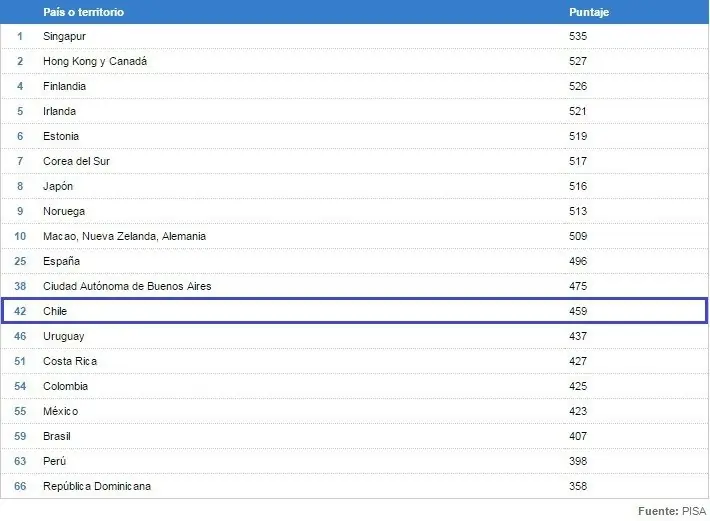Click Noruega's score 513
Viewport: 710px width, 521px height.
(x=578, y=211)
